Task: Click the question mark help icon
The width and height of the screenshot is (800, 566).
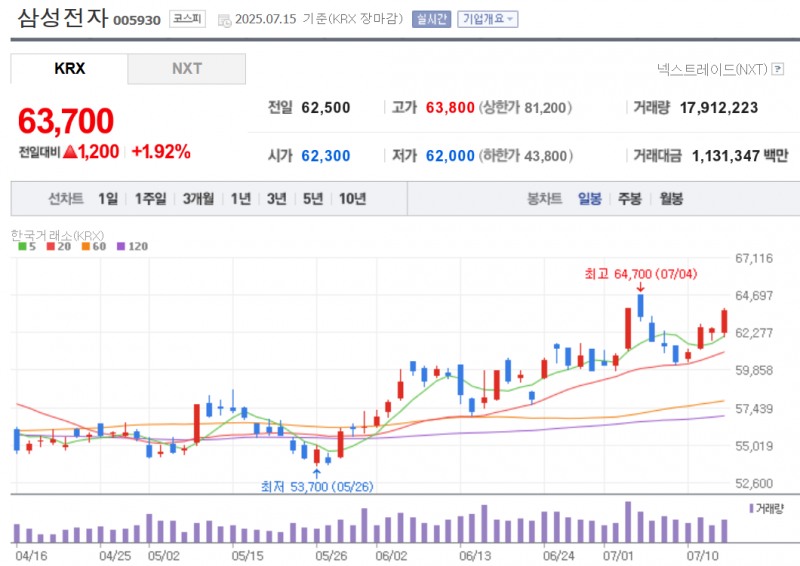Action: click(x=778, y=69)
